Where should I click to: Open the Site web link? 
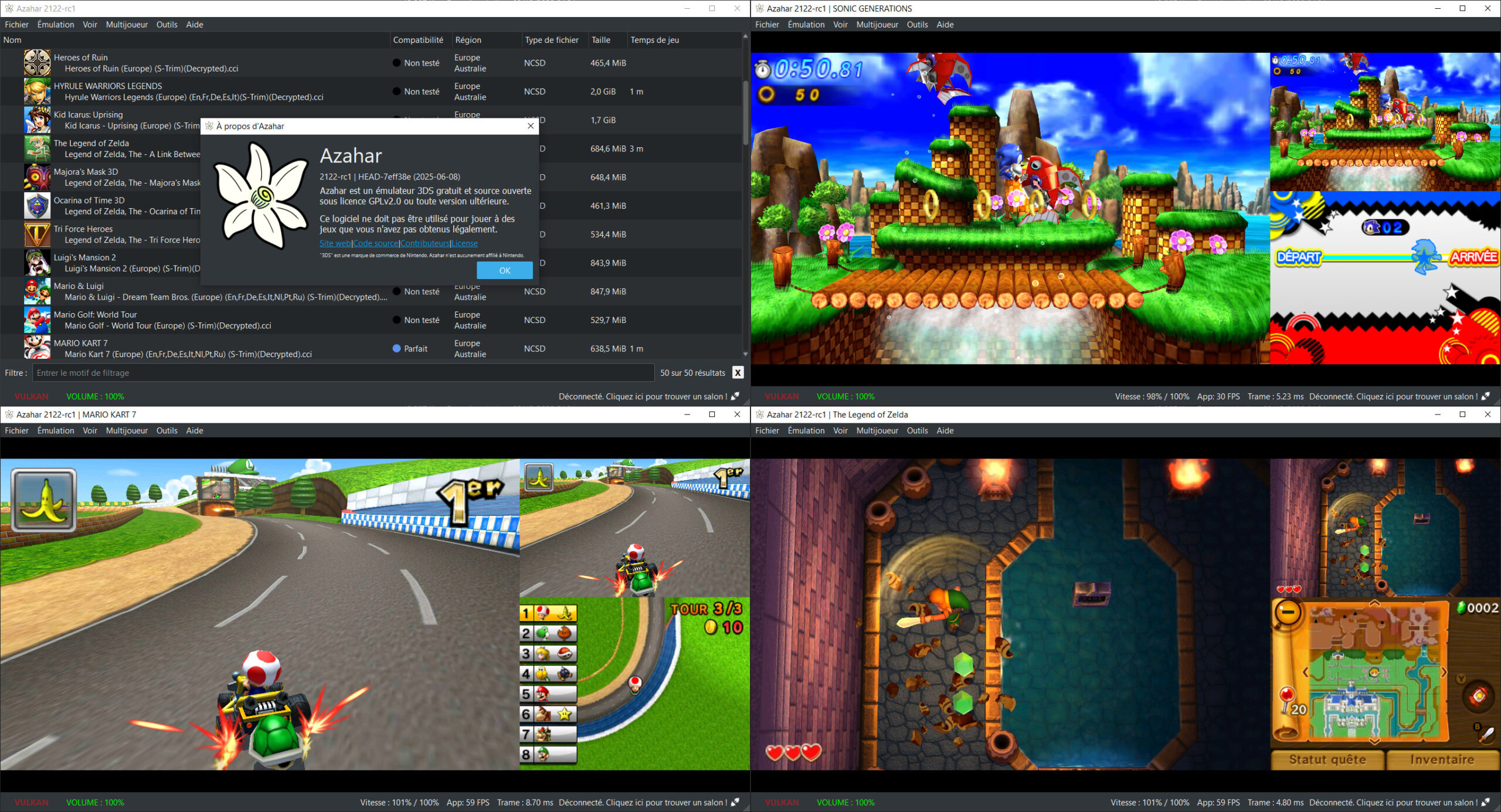click(x=335, y=243)
